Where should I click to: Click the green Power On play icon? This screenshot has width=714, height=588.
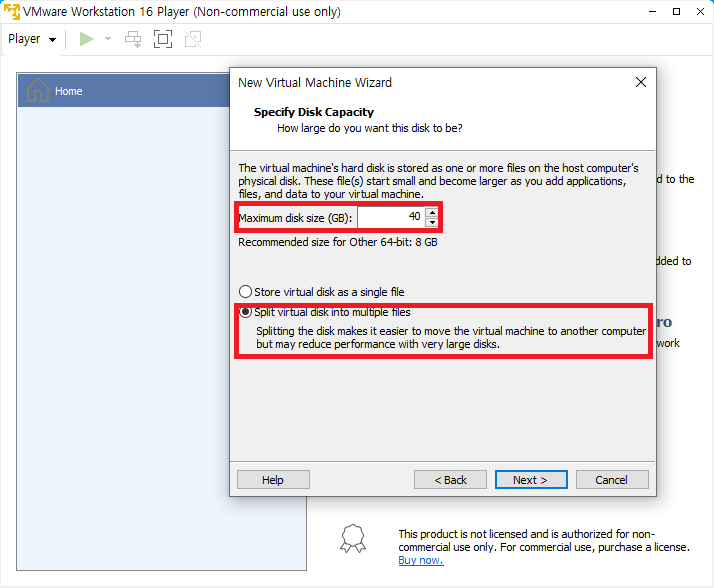(86, 39)
